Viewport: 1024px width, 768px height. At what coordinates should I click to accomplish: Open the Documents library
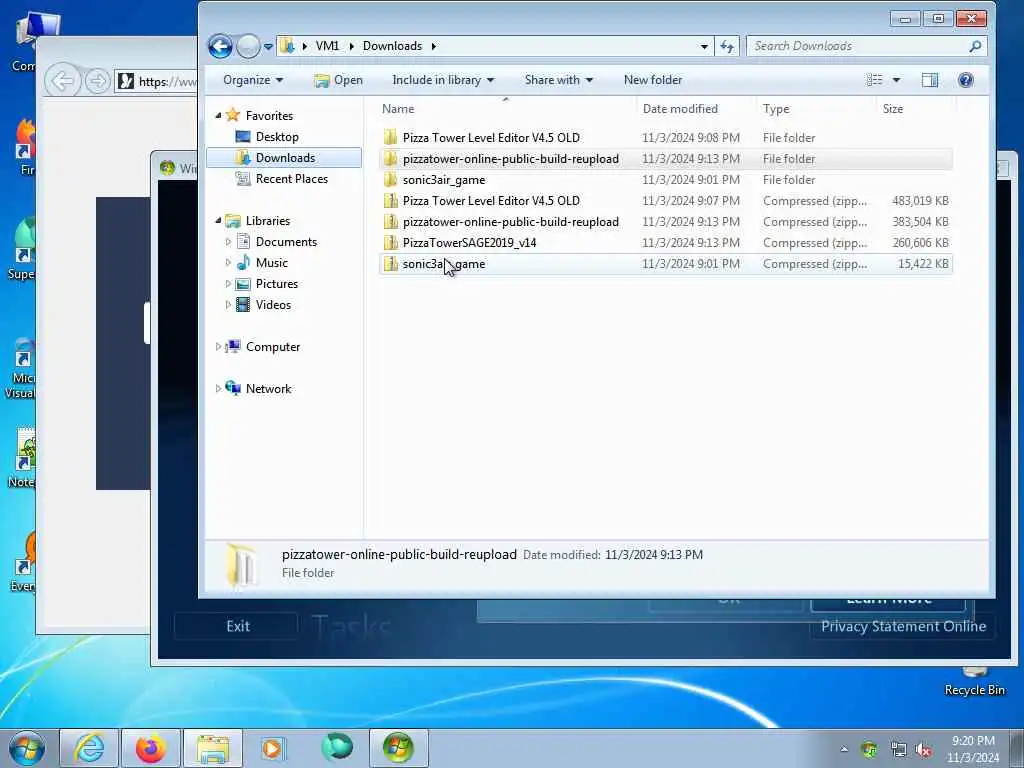pos(286,242)
